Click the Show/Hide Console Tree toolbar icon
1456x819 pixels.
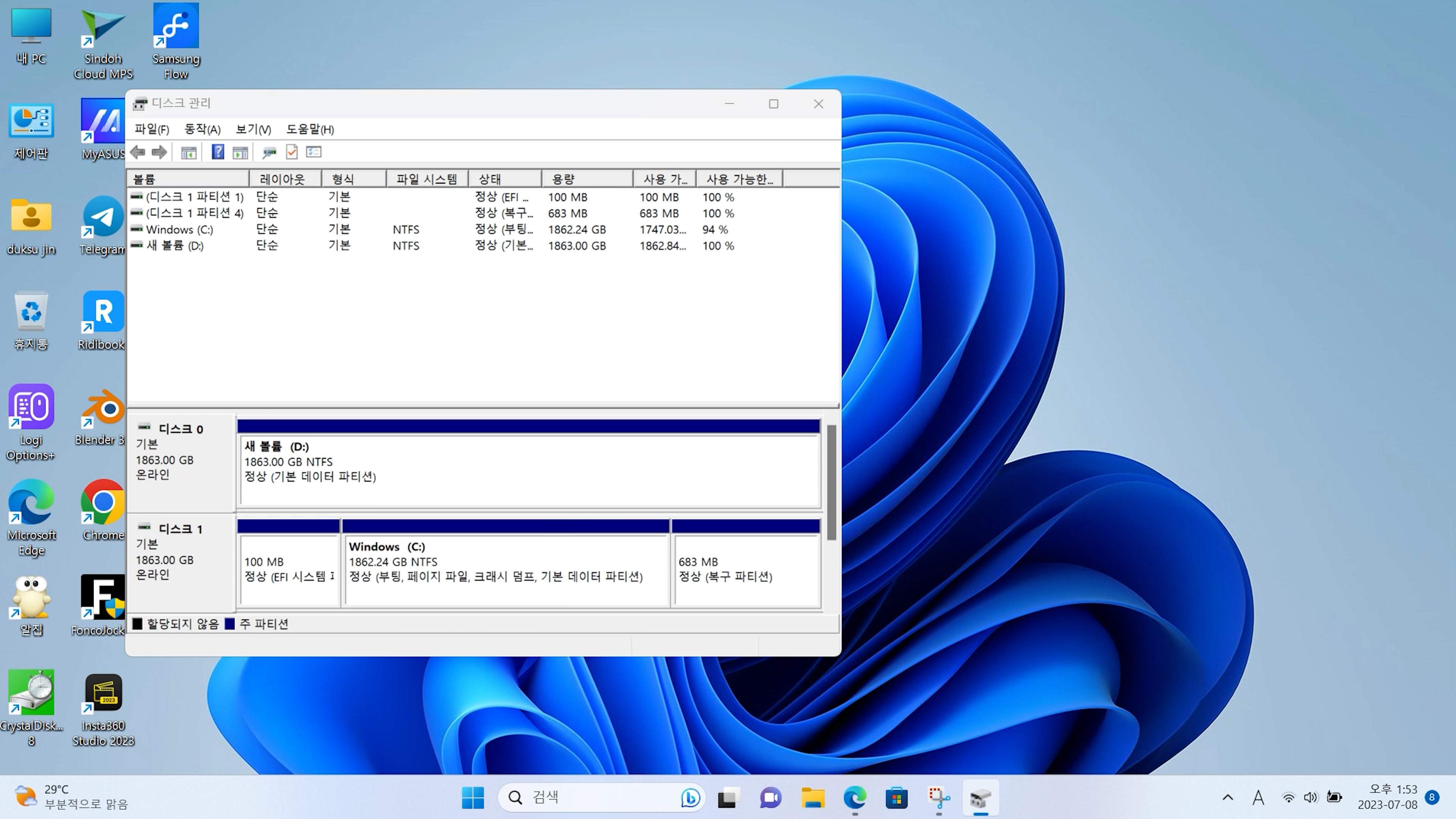point(189,152)
